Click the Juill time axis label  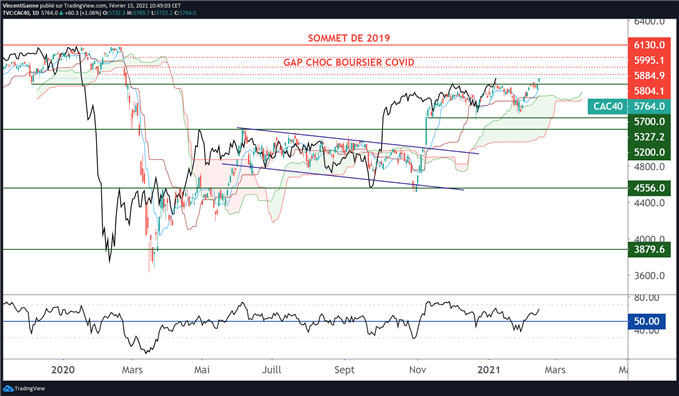click(x=272, y=370)
